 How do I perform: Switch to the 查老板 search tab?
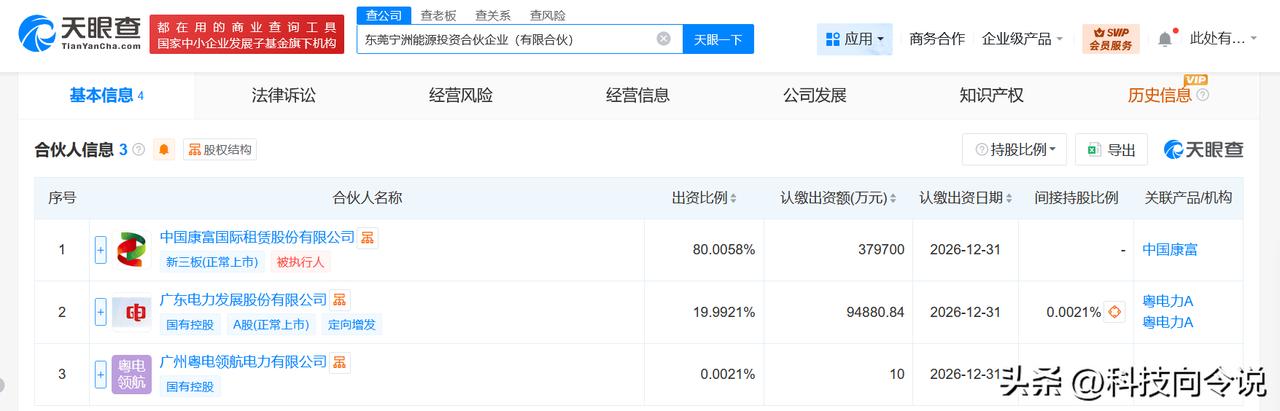(438, 15)
